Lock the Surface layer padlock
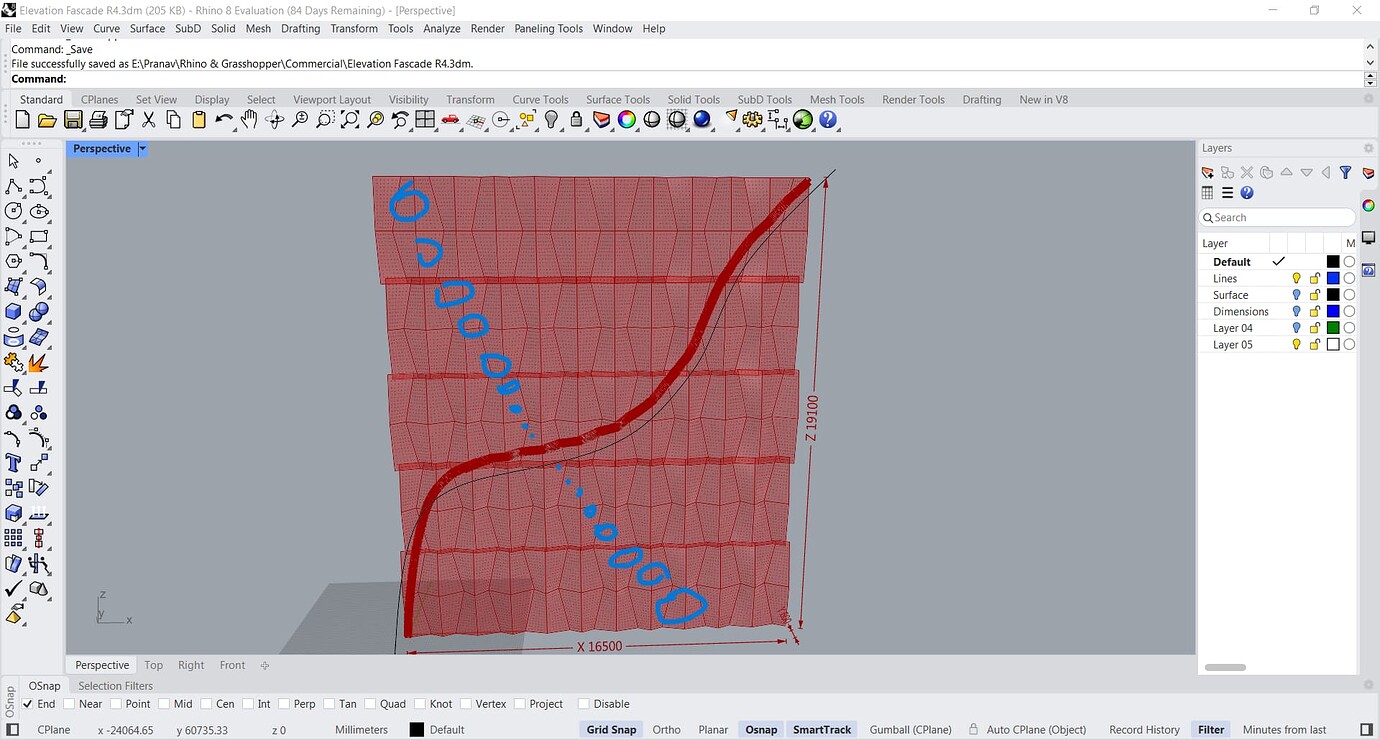1380x740 pixels. pyautogui.click(x=1314, y=295)
